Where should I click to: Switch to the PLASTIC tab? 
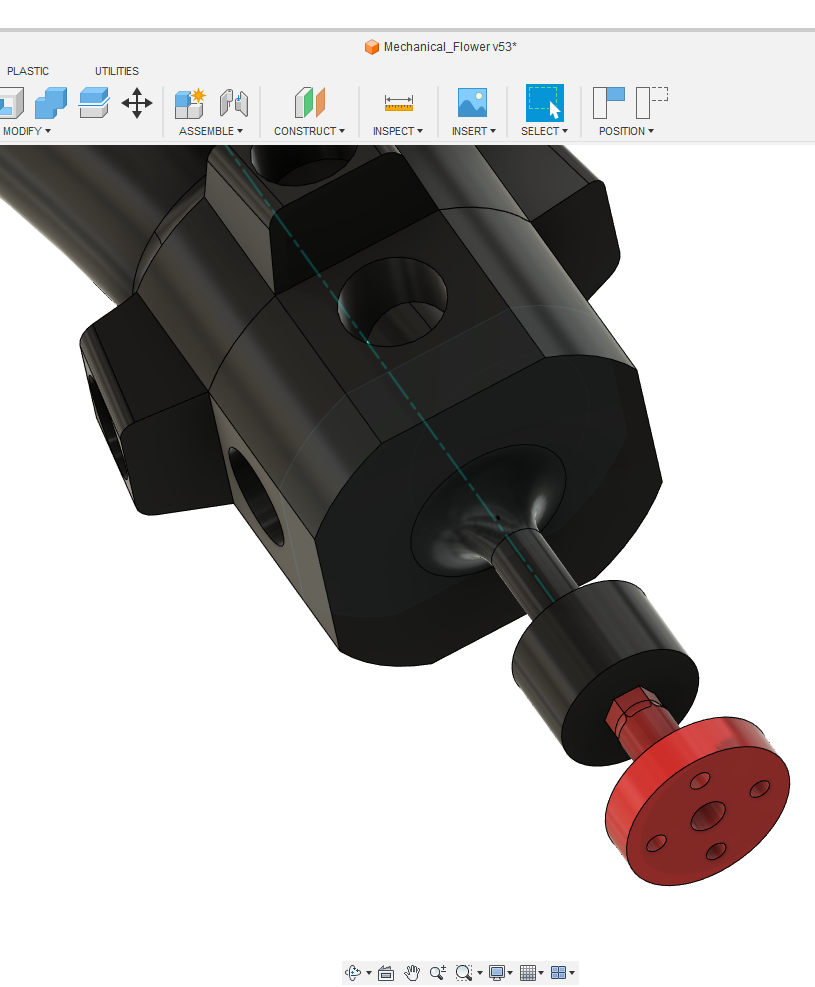[28, 71]
